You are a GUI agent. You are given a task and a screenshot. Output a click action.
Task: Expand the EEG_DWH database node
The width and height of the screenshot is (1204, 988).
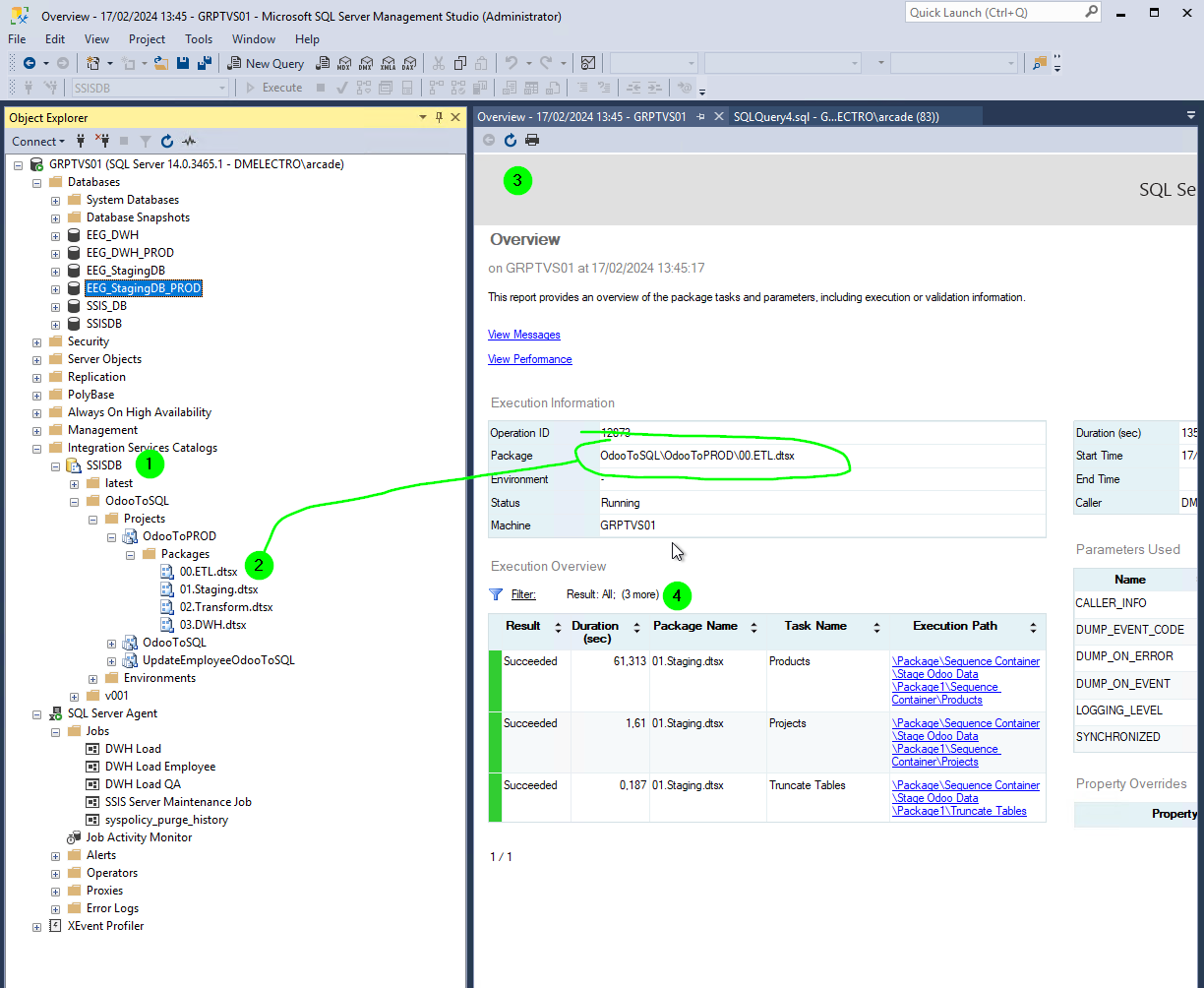[56, 235]
